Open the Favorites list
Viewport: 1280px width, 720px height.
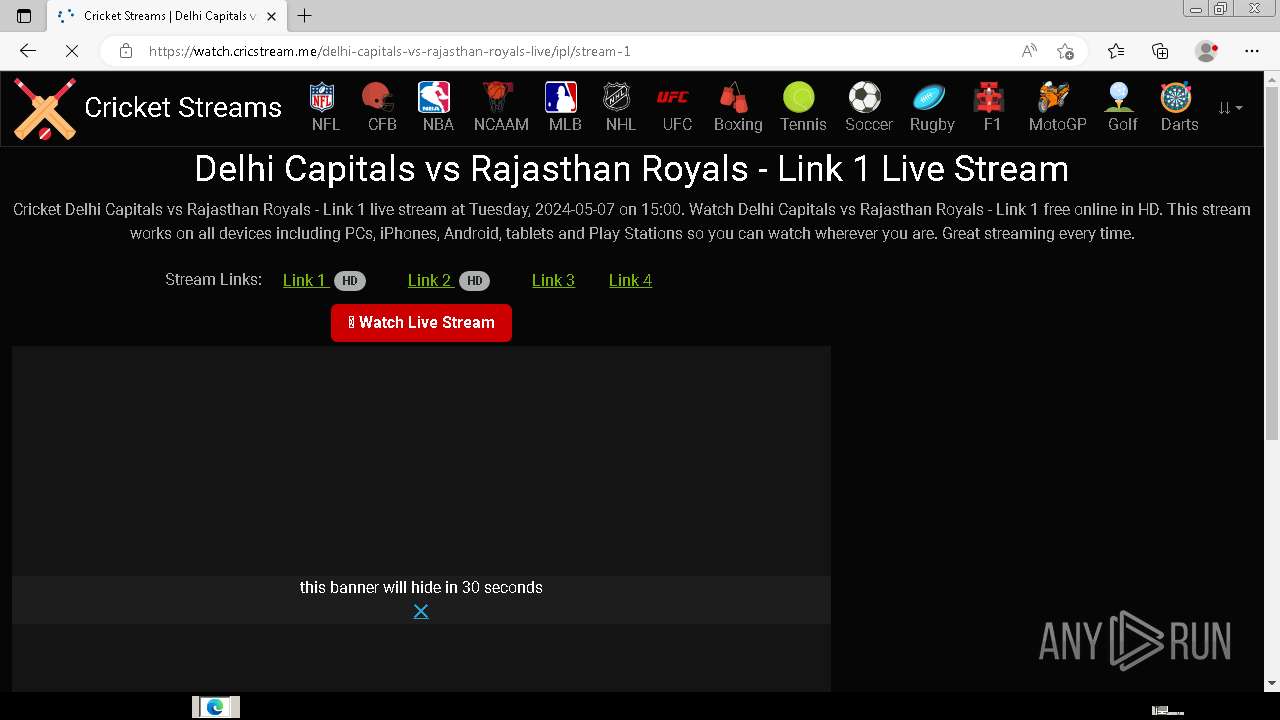tap(1116, 51)
